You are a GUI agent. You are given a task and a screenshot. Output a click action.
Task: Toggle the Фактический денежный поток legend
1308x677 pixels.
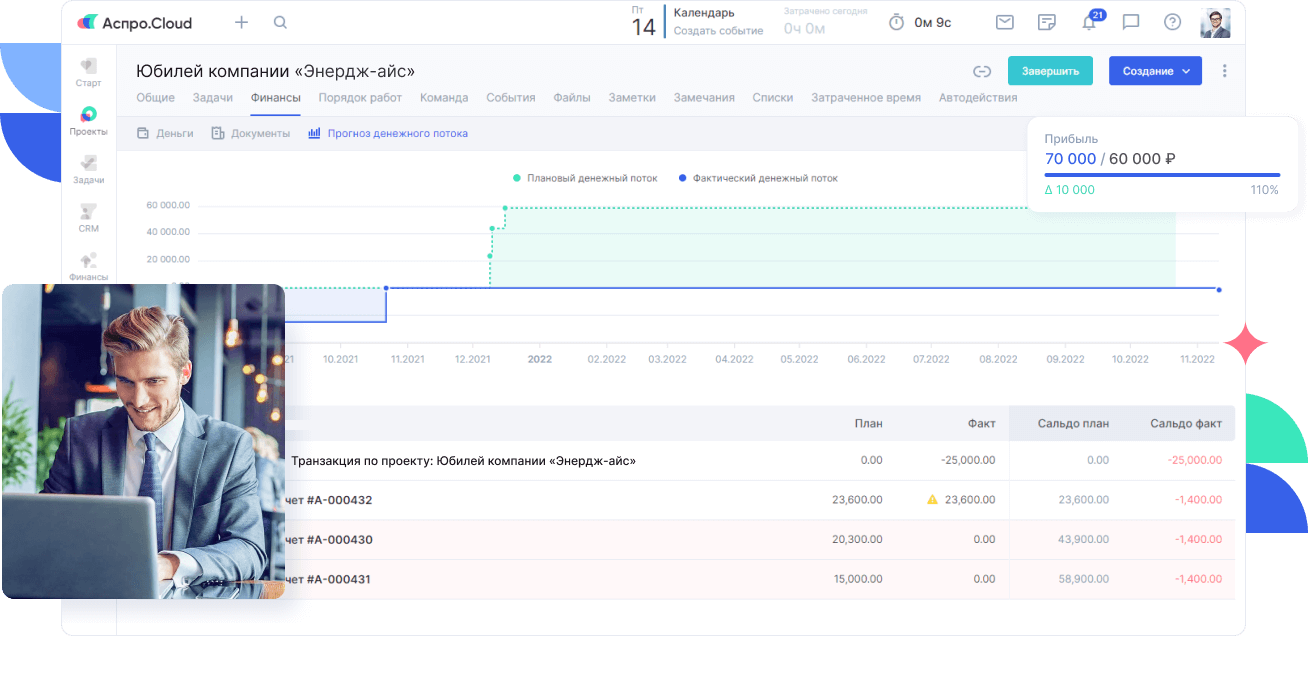click(758, 178)
